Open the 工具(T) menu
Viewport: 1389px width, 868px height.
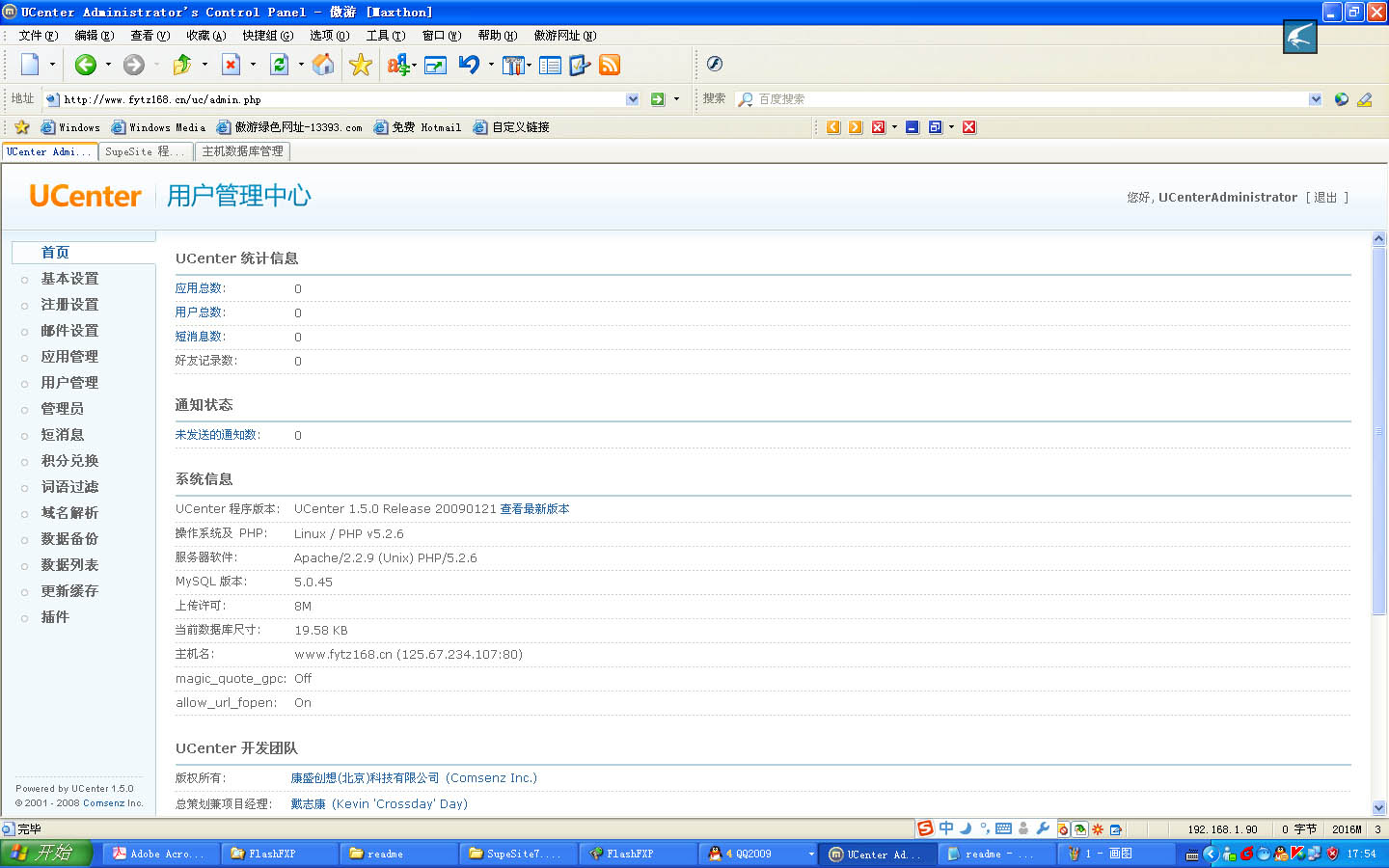[386, 36]
